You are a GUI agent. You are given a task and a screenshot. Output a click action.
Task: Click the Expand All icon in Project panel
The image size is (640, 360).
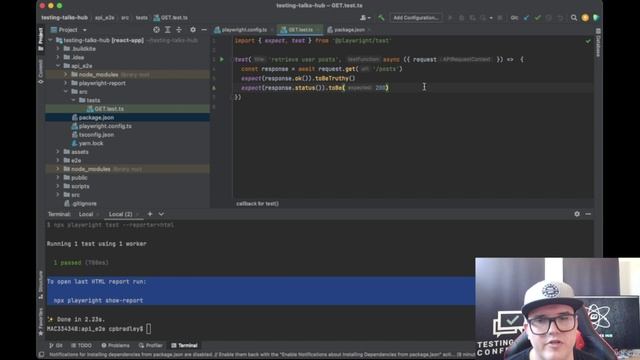point(168,30)
